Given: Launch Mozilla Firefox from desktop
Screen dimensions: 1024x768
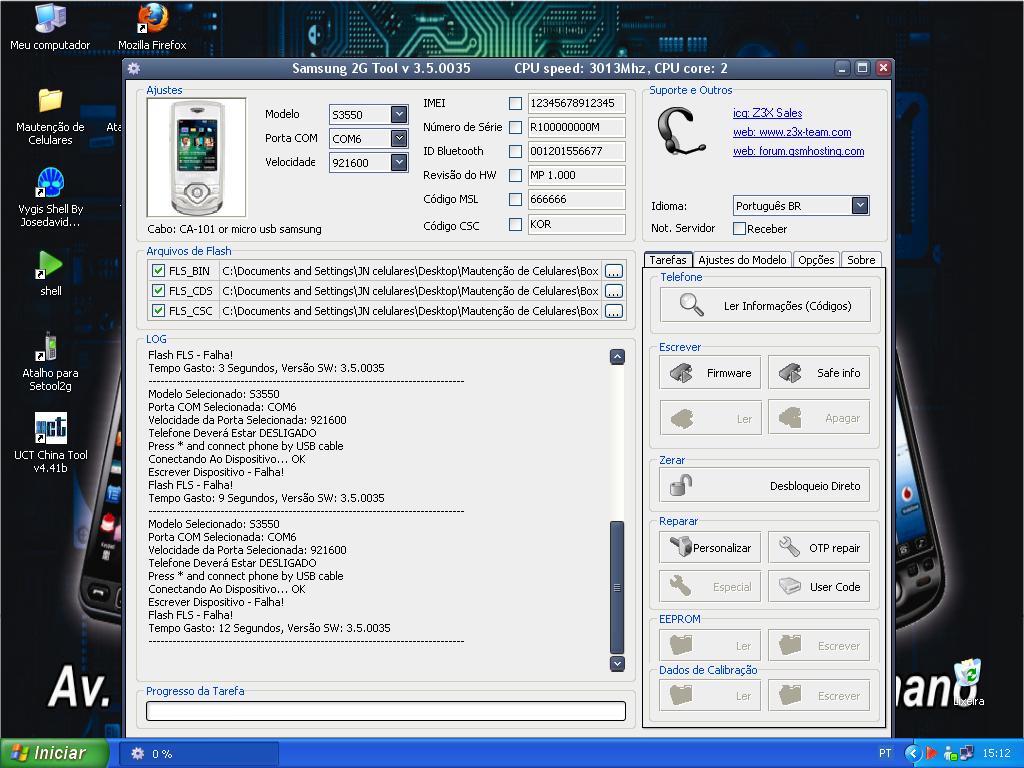Looking at the screenshot, I should pyautogui.click(x=152, y=27).
